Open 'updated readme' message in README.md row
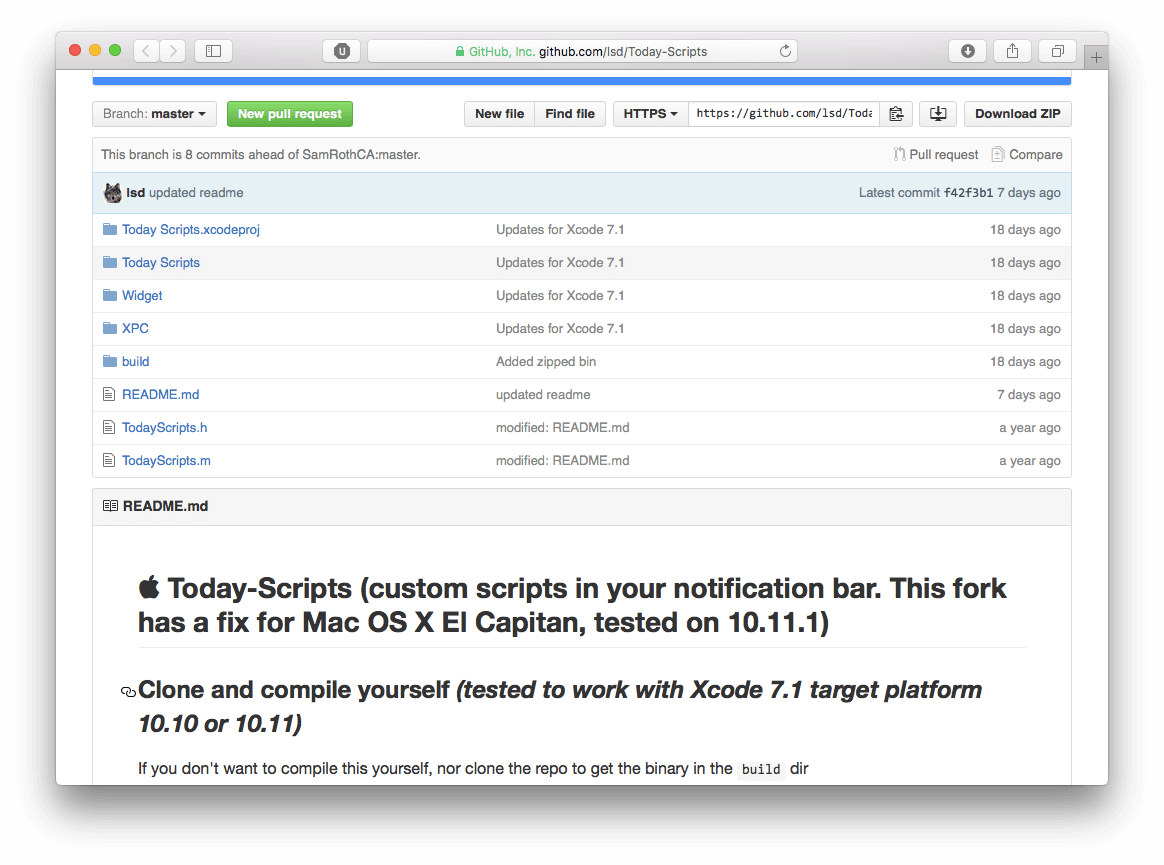1164x865 pixels. 543,394
